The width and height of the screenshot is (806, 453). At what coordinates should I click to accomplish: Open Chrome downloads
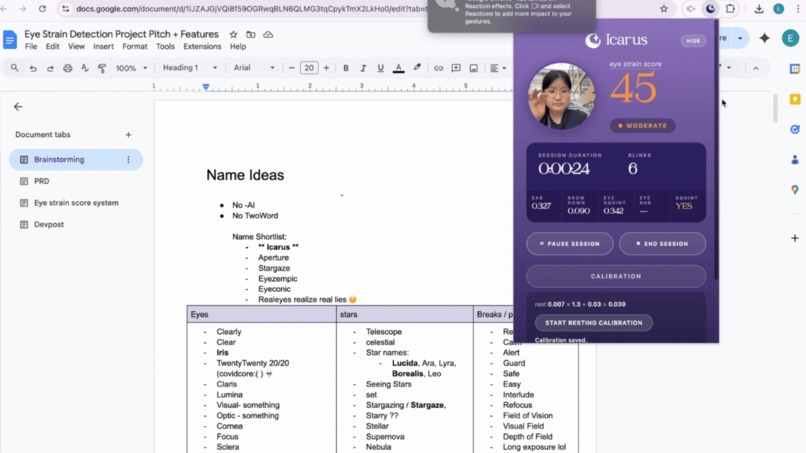coord(759,9)
